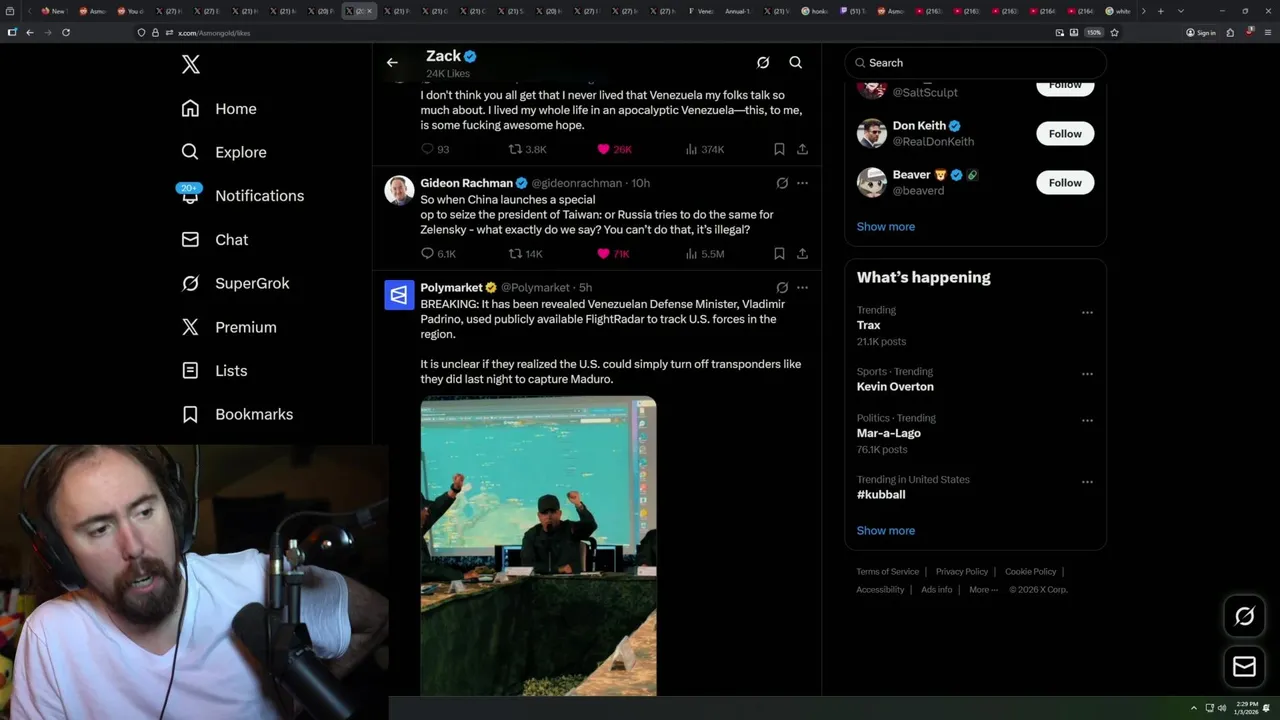1280x720 pixels.
Task: Bookmark Gideon Rachman's post
Action: tap(779, 254)
